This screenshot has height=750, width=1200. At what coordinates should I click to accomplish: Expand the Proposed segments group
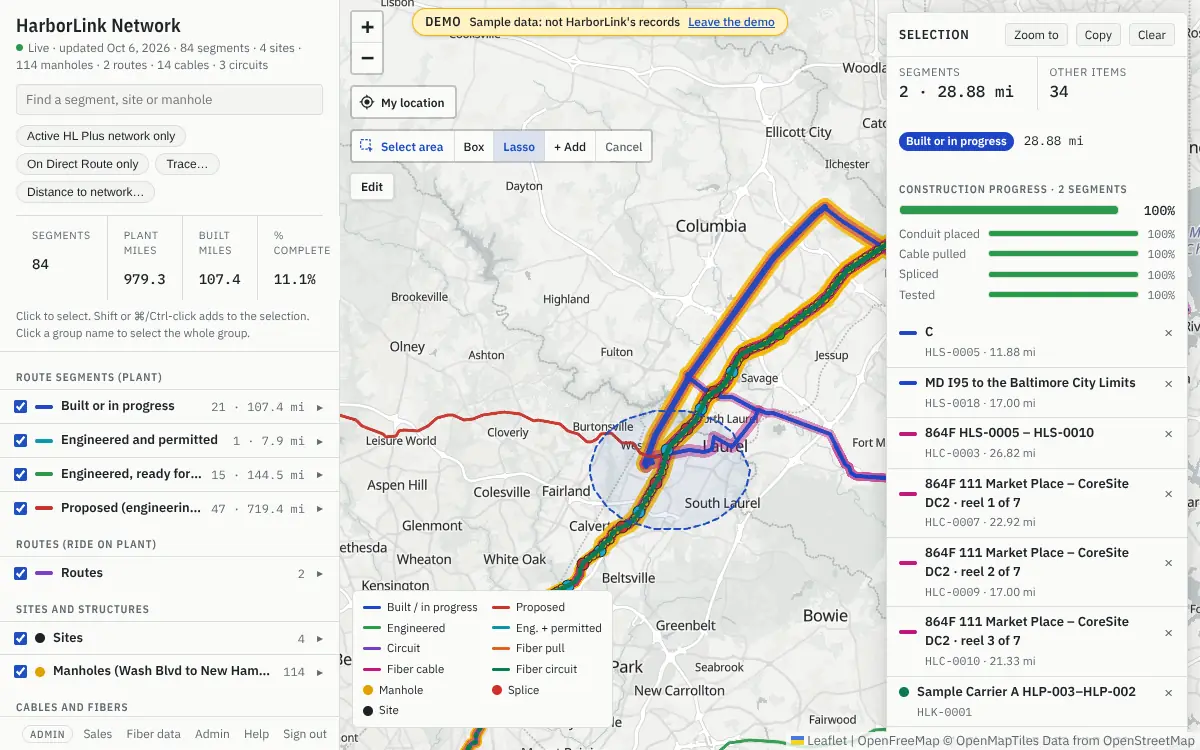320,509
